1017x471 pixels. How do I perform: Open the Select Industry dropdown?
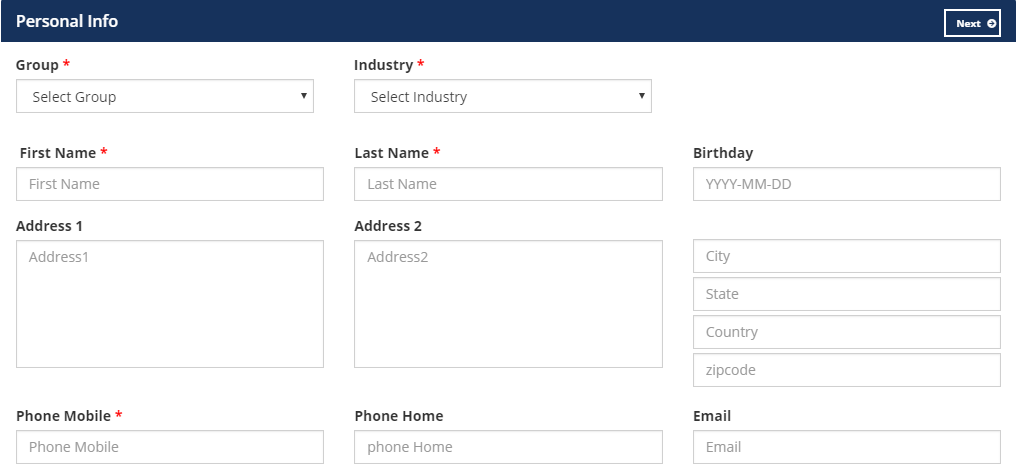point(503,96)
